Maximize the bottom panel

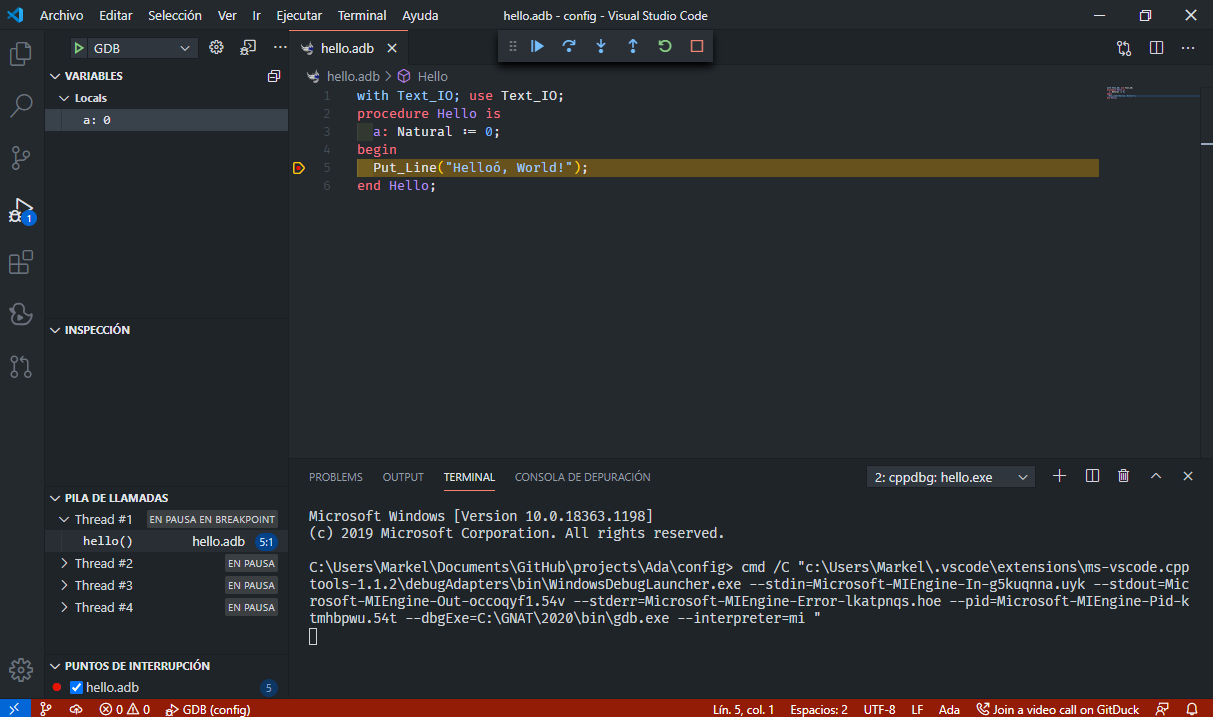click(1156, 476)
